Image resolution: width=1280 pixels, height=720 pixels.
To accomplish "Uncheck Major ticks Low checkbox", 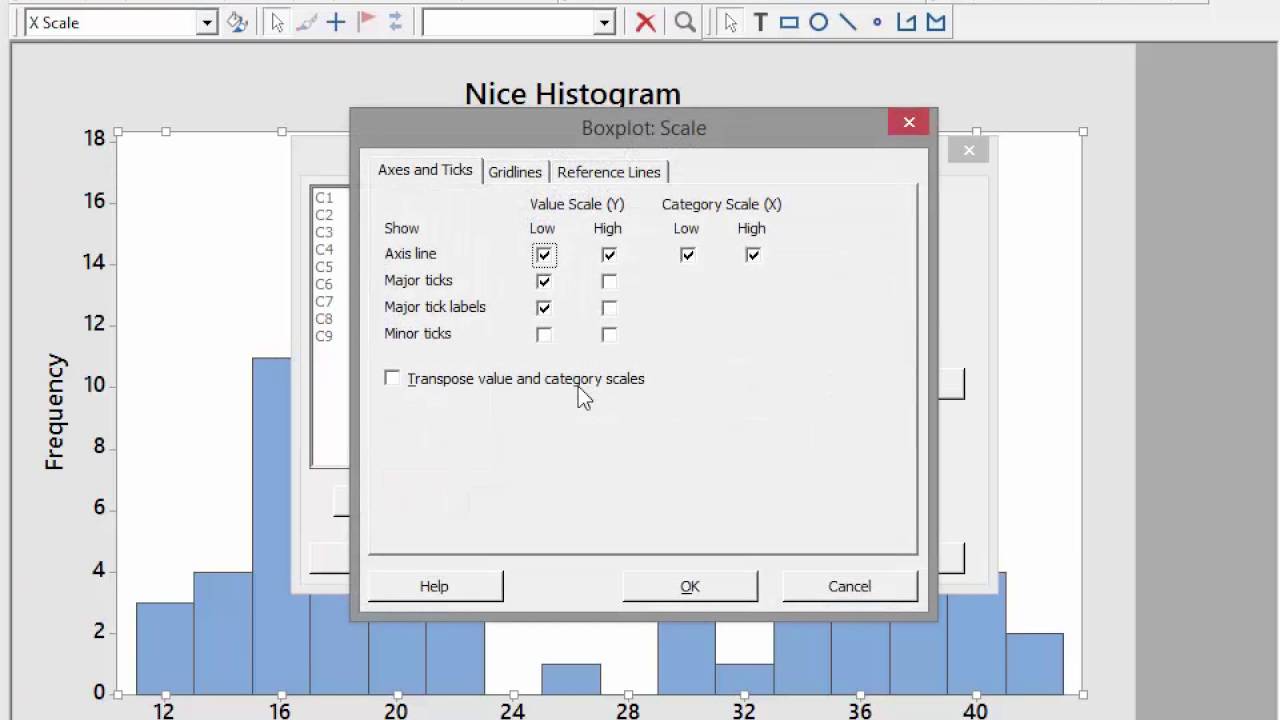I will tap(544, 281).
